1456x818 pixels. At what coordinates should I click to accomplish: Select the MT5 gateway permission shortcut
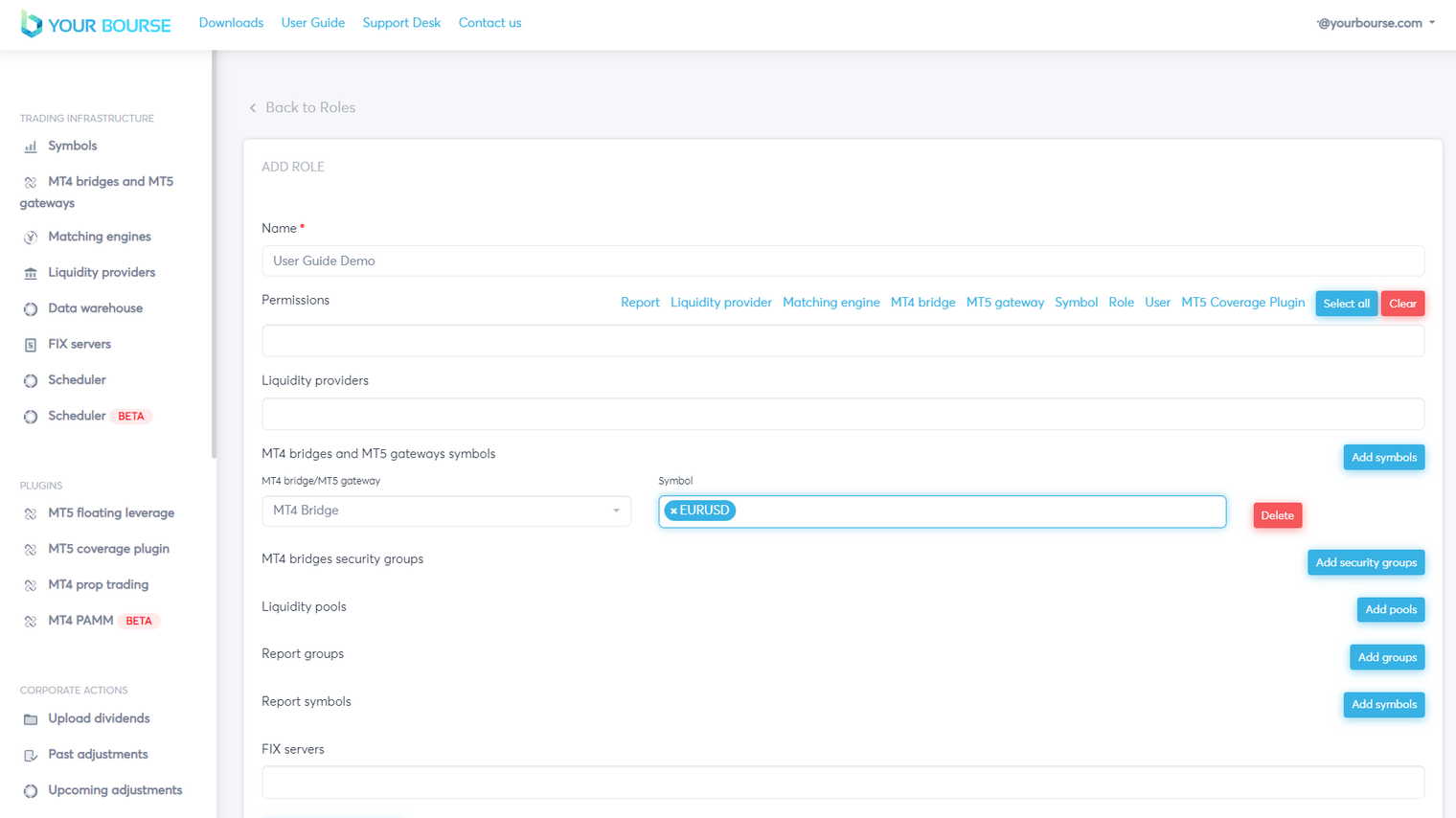pos(1005,303)
